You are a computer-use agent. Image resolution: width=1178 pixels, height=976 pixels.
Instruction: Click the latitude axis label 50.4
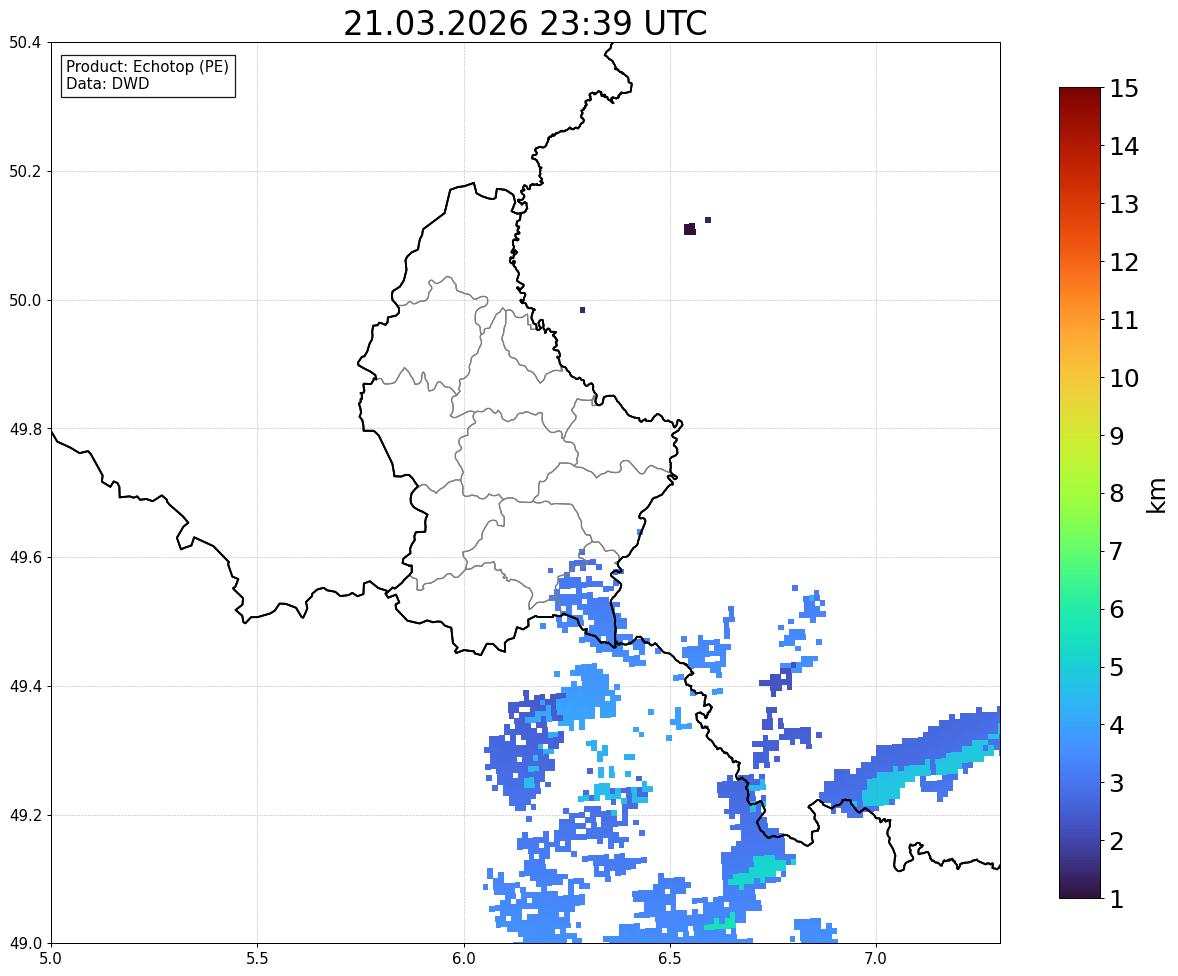(x=24, y=43)
